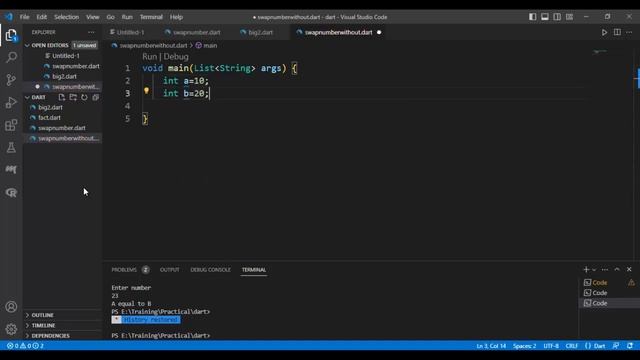This screenshot has height=360, width=640.
Task: Click New Folder icon in DART section
Action: (73, 97)
